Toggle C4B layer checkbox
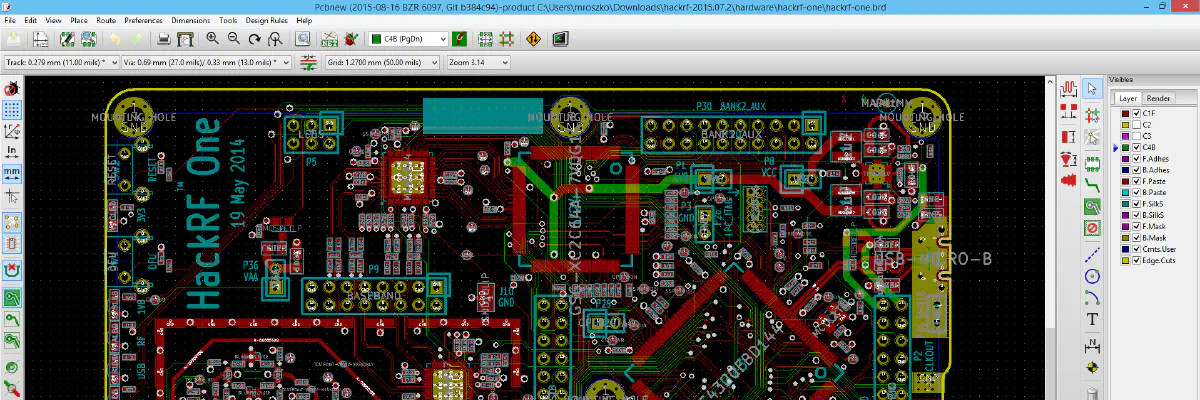1200x400 pixels. (1136, 147)
